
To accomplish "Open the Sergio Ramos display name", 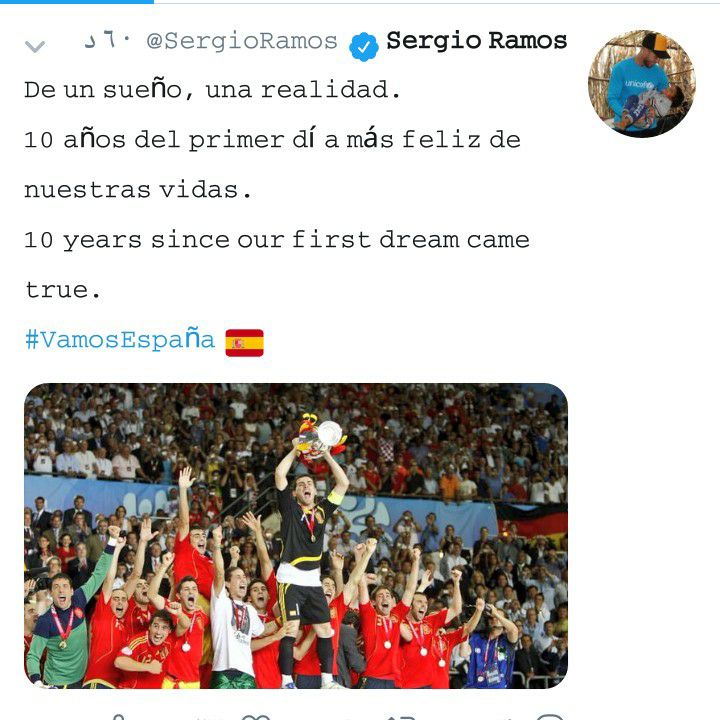I will (476, 40).
